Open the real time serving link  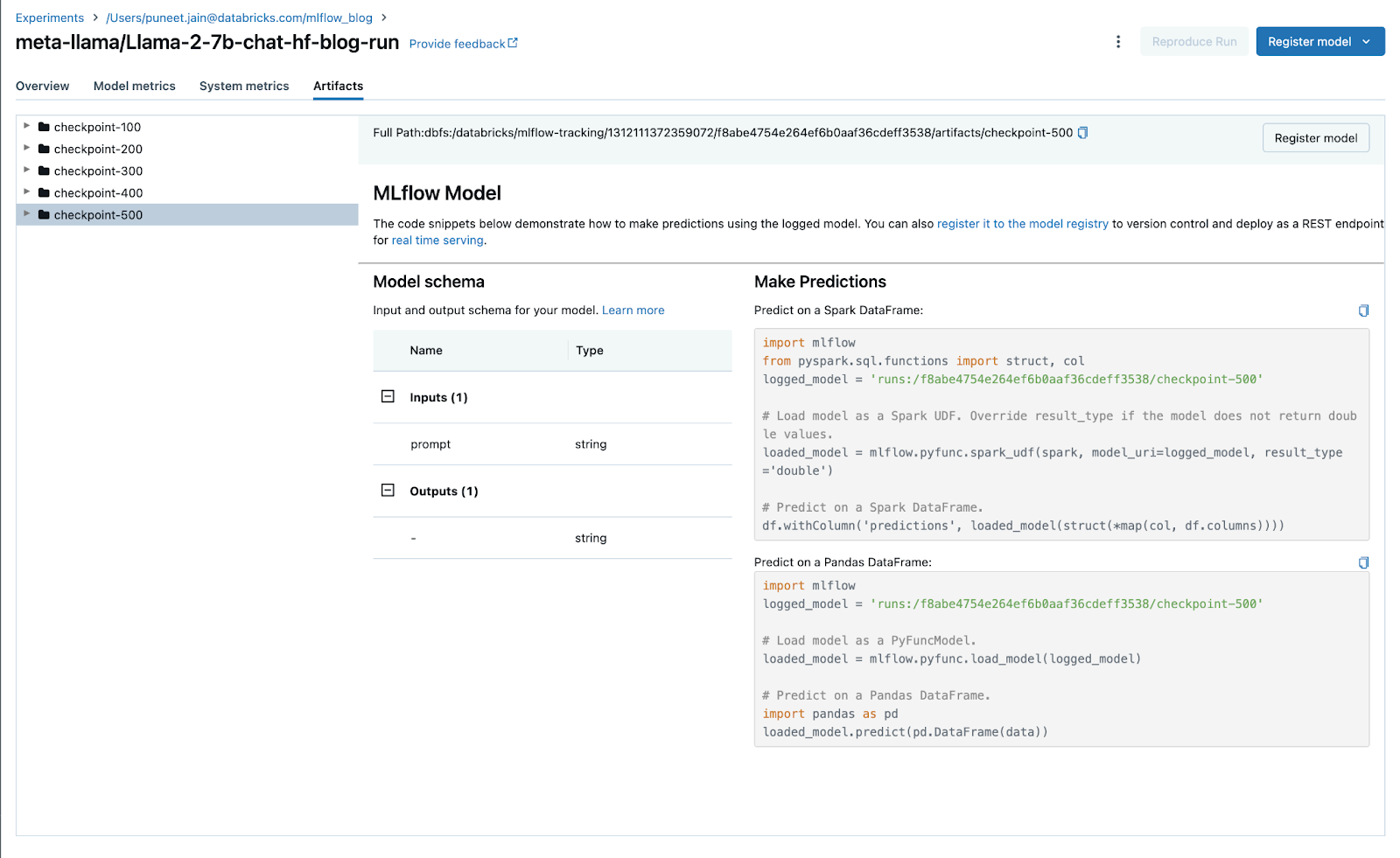coord(437,240)
